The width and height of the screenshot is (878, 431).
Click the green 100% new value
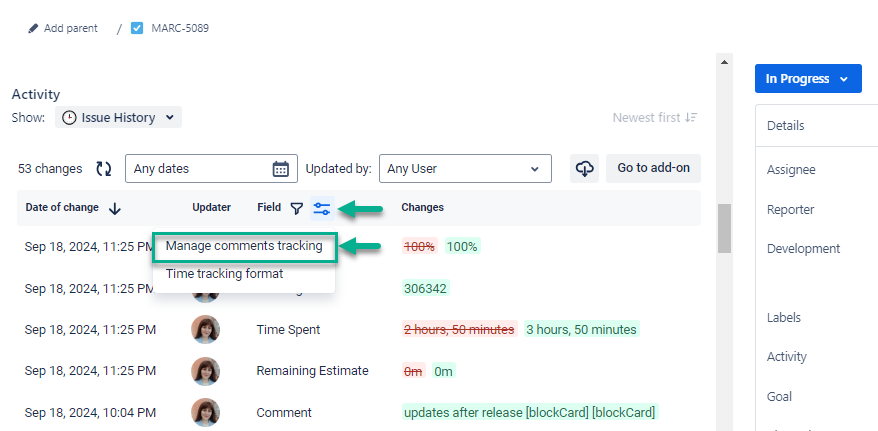point(463,246)
